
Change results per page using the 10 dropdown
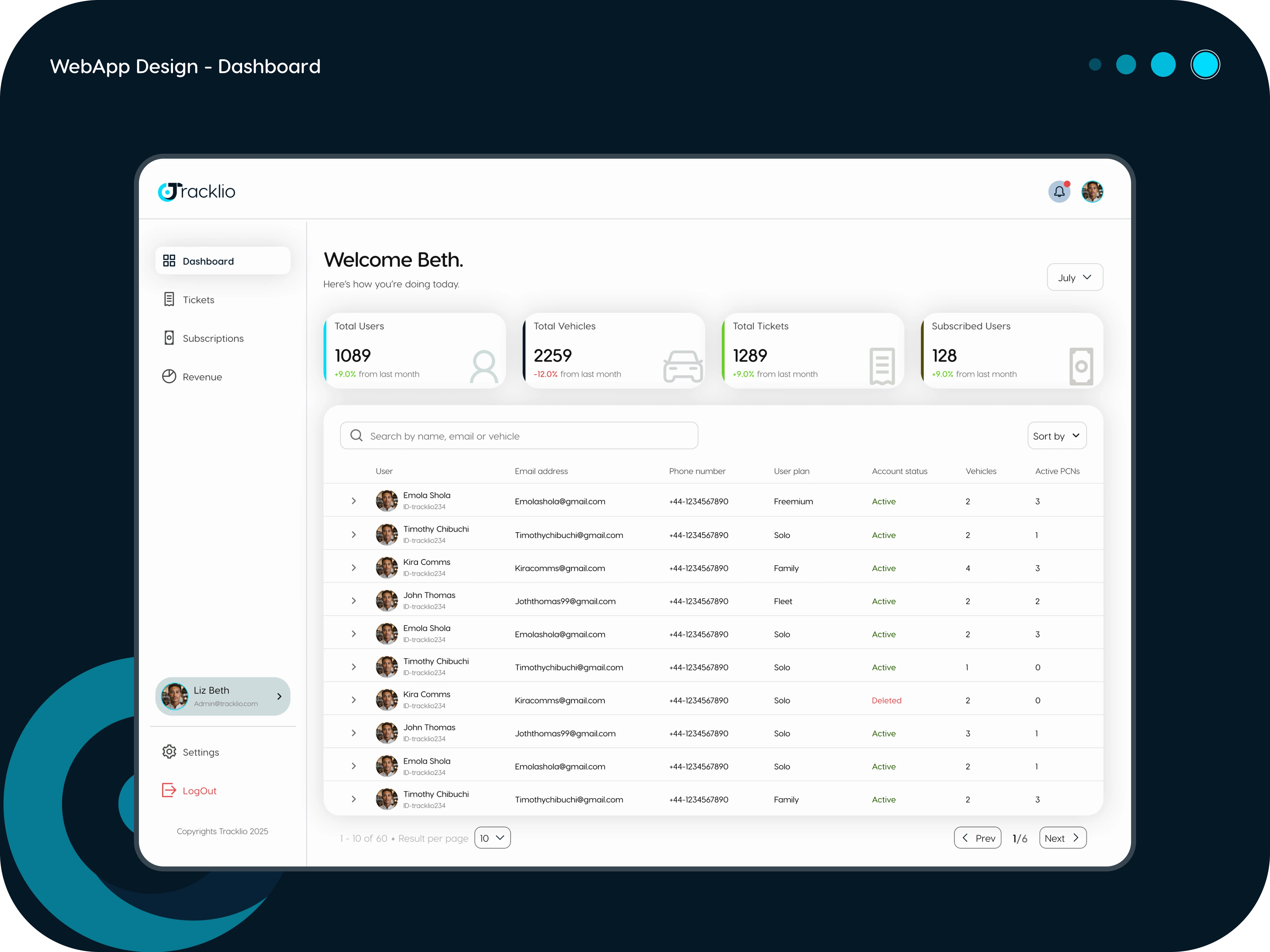[x=491, y=838]
